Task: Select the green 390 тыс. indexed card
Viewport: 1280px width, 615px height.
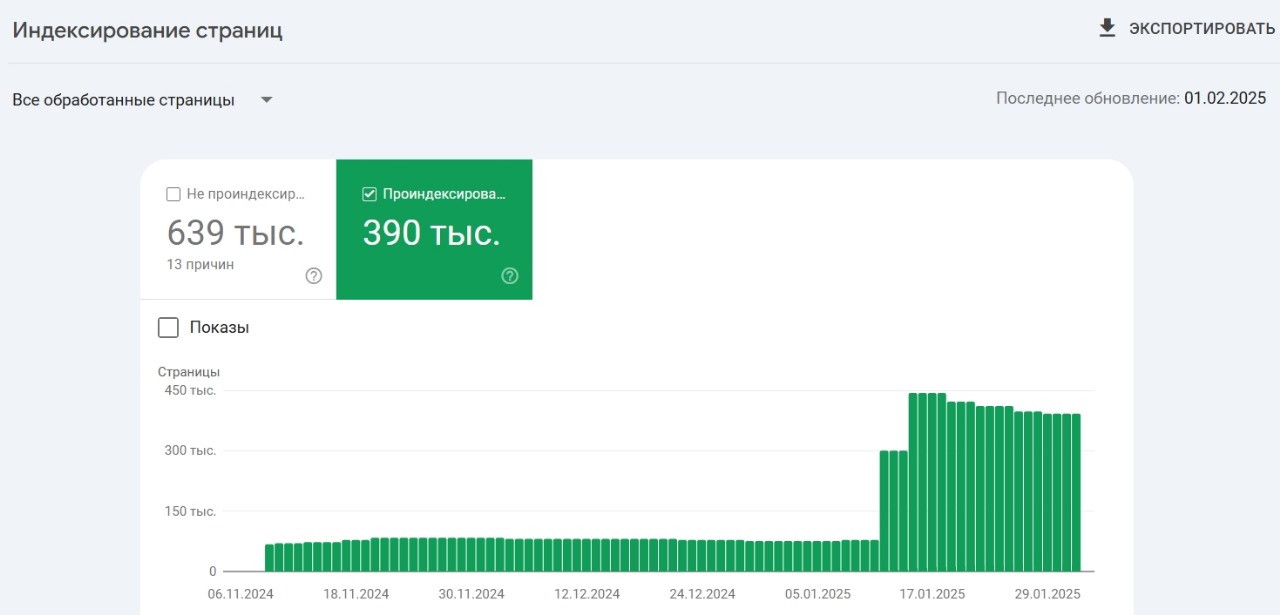Action: pyautogui.click(x=434, y=232)
